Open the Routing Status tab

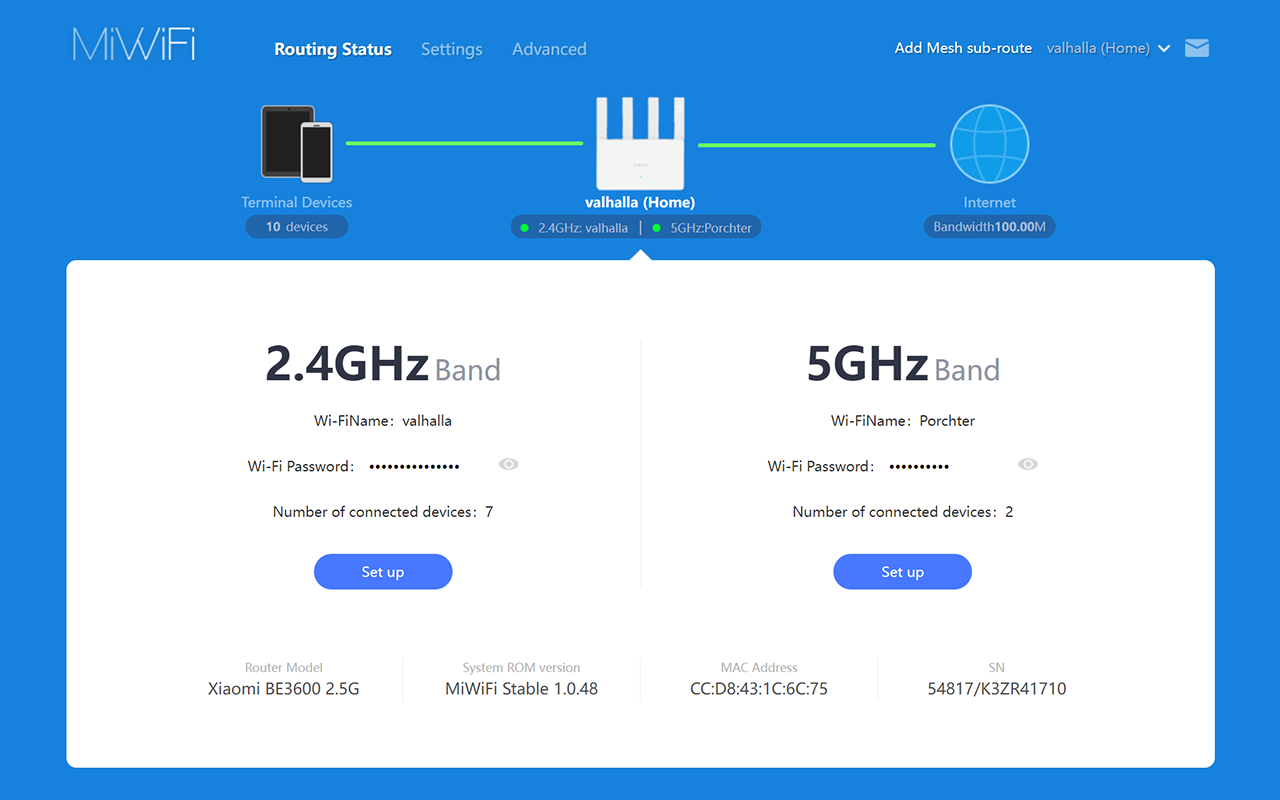tap(333, 49)
